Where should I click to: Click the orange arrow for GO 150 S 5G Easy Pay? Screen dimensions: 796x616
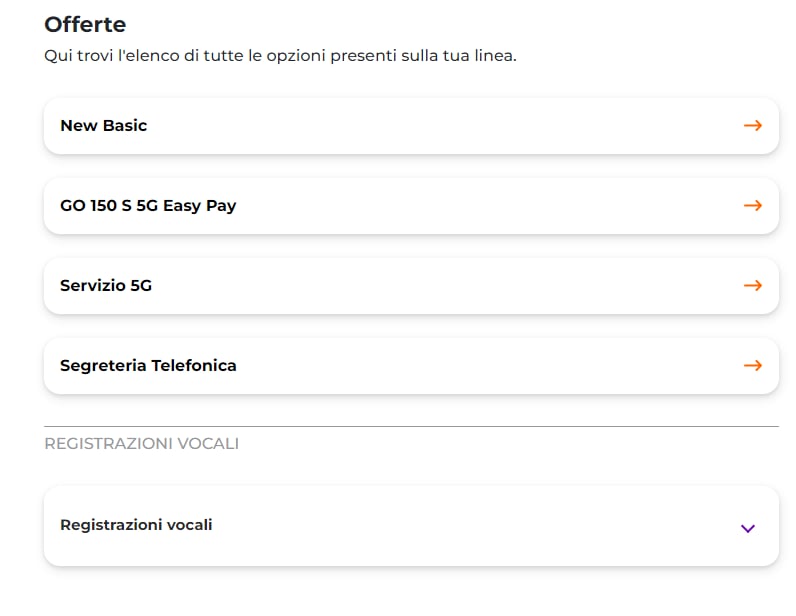pyautogui.click(x=753, y=206)
